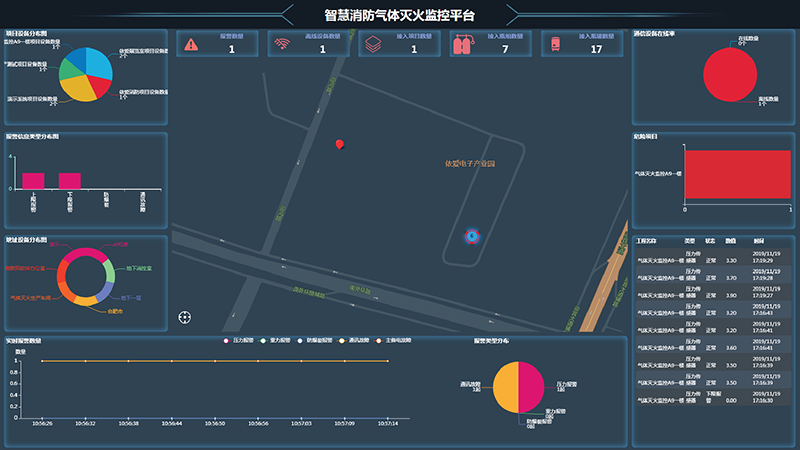This screenshot has width=800, height=450.
Task: Select the table row timed 17:19:29
Action: coord(713,257)
